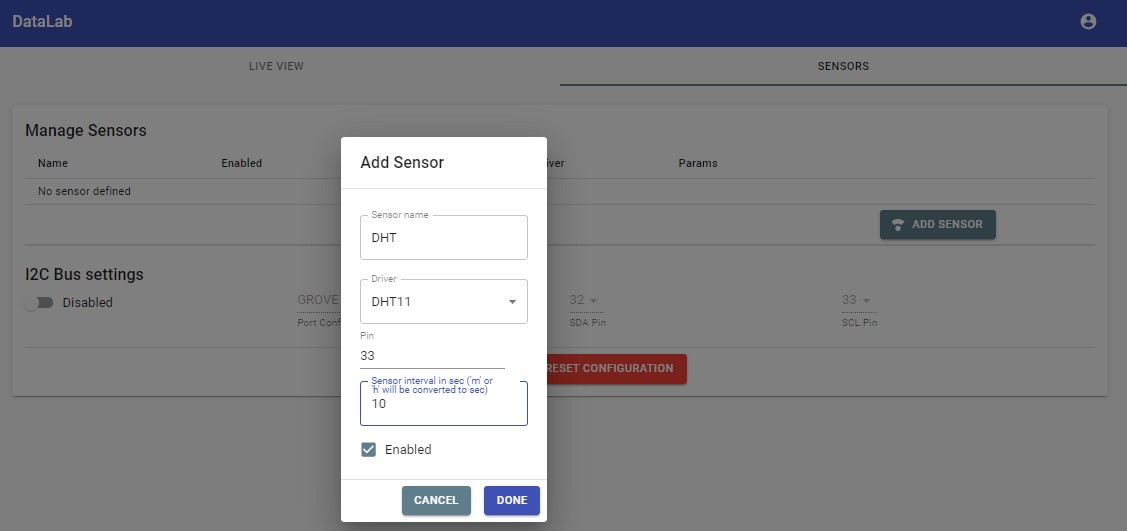Open the user account profile icon

pyautogui.click(x=1089, y=22)
